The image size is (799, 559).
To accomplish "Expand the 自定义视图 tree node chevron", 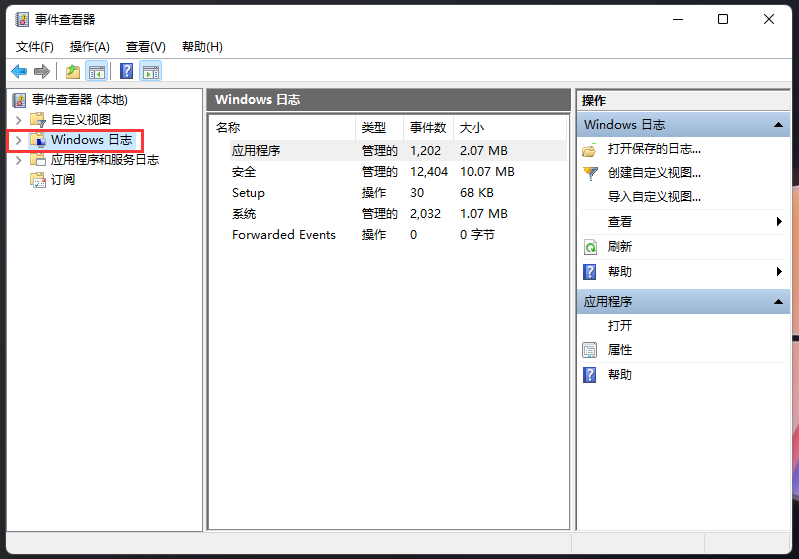I will pyautogui.click(x=19, y=120).
